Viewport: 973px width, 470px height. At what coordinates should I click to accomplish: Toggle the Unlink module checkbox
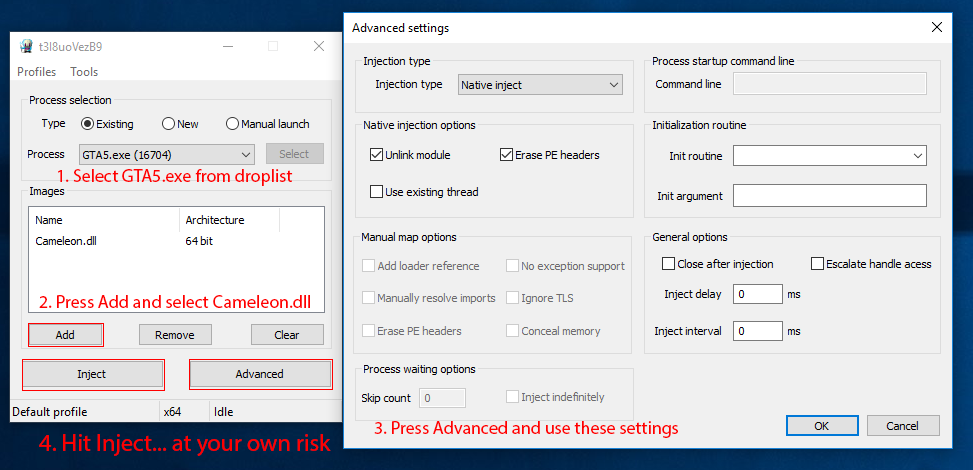click(410, 155)
